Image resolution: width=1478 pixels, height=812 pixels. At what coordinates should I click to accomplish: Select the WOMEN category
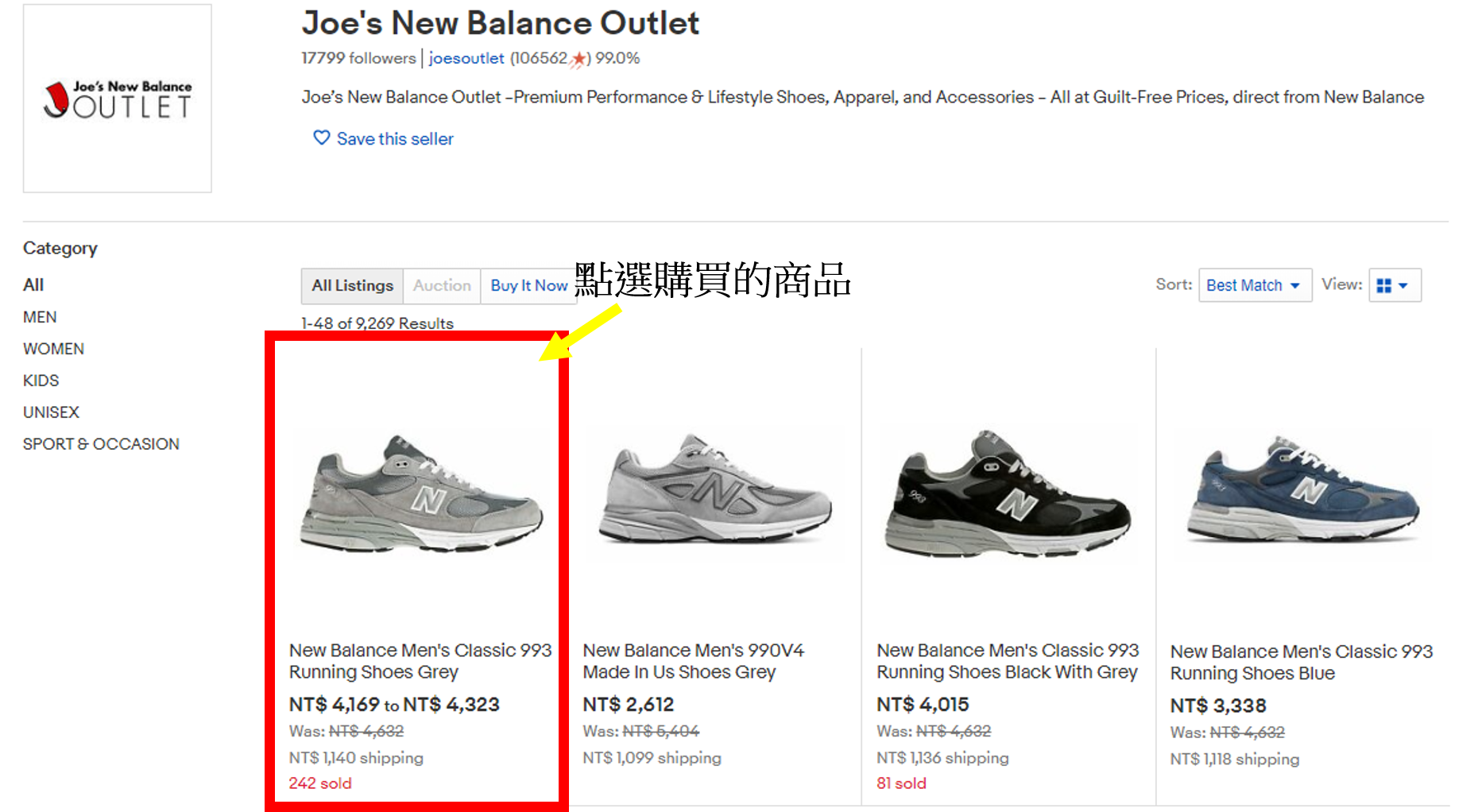(53, 349)
